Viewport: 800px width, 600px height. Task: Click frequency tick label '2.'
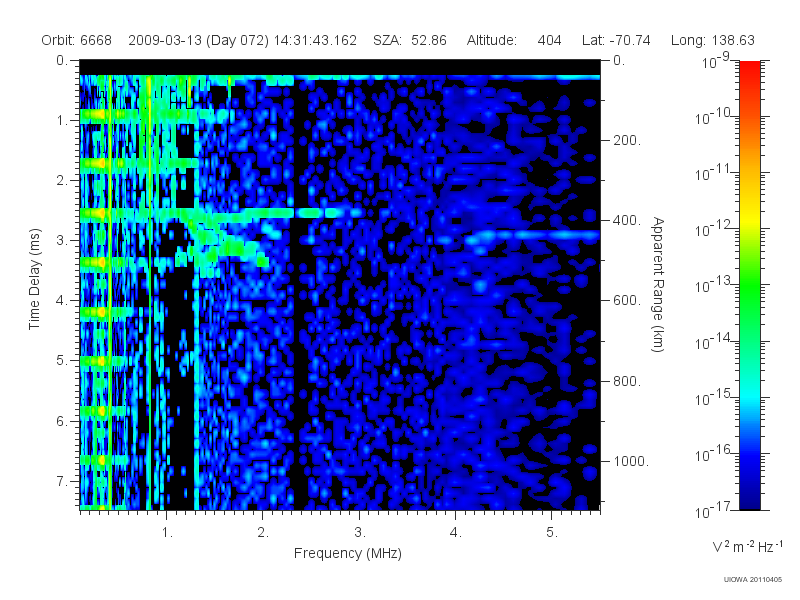(263, 533)
